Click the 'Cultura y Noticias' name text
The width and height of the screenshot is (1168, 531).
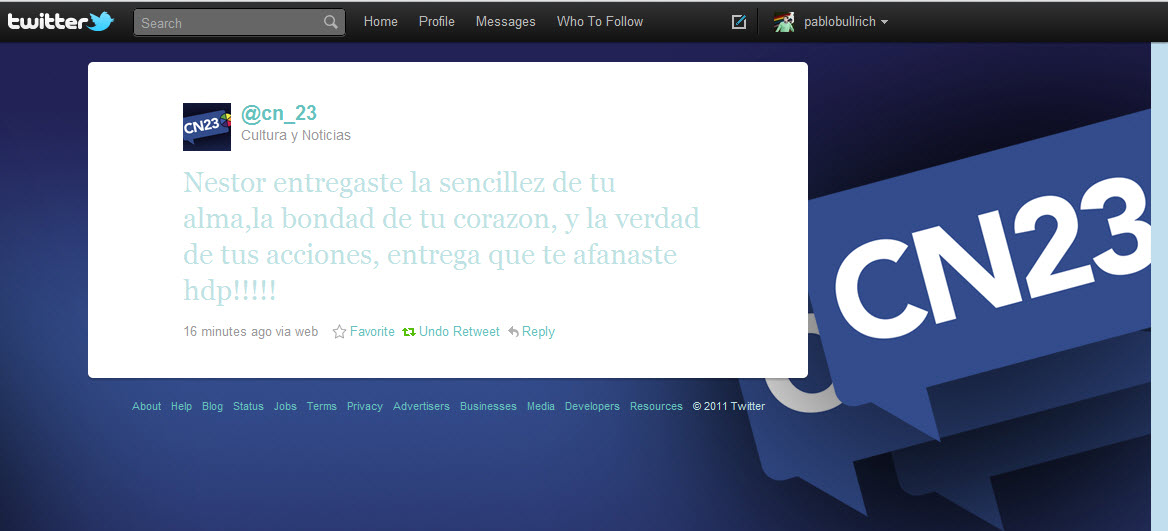tap(296, 136)
